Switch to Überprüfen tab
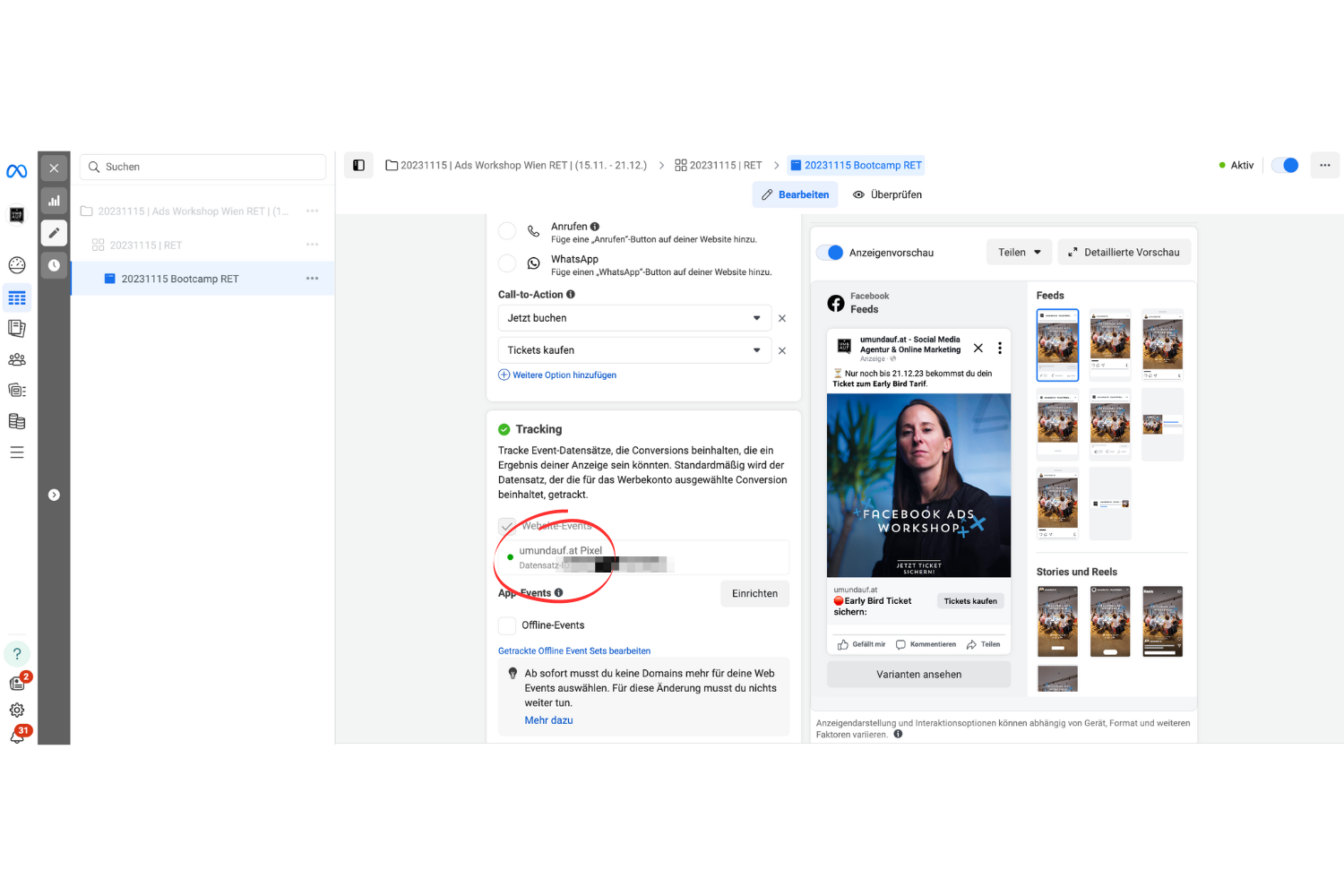1344x896 pixels. 887,194
